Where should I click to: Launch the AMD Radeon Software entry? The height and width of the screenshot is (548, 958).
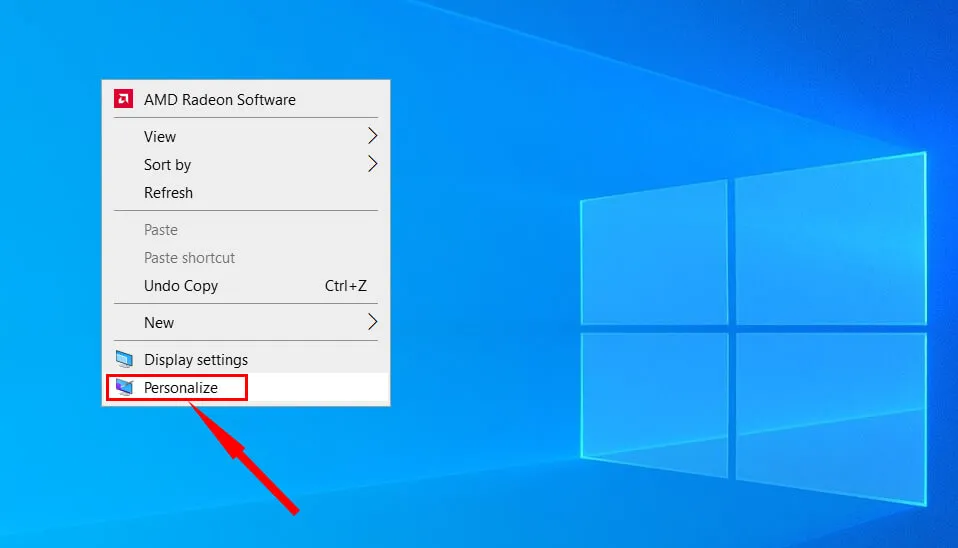(220, 100)
